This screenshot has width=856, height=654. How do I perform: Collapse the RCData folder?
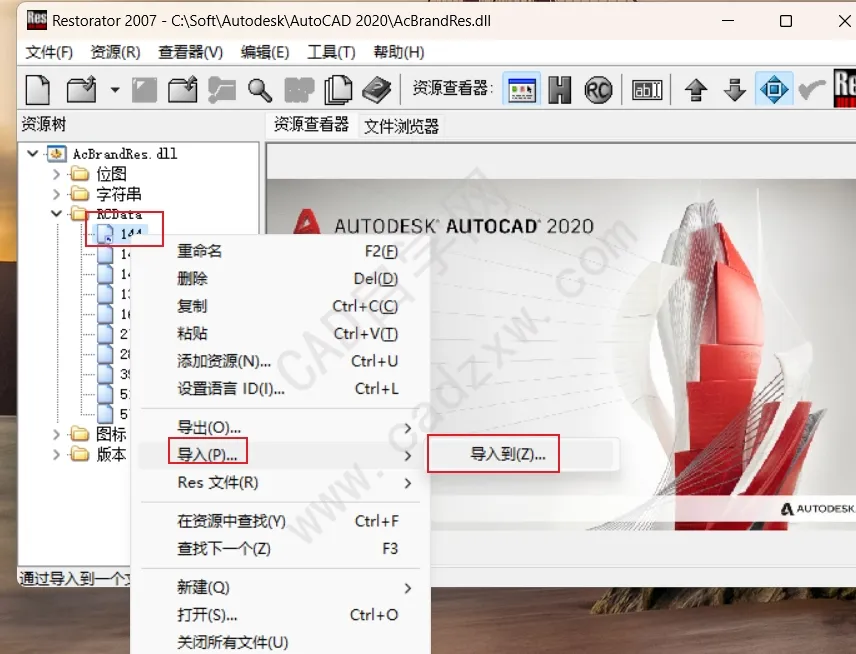click(x=56, y=213)
